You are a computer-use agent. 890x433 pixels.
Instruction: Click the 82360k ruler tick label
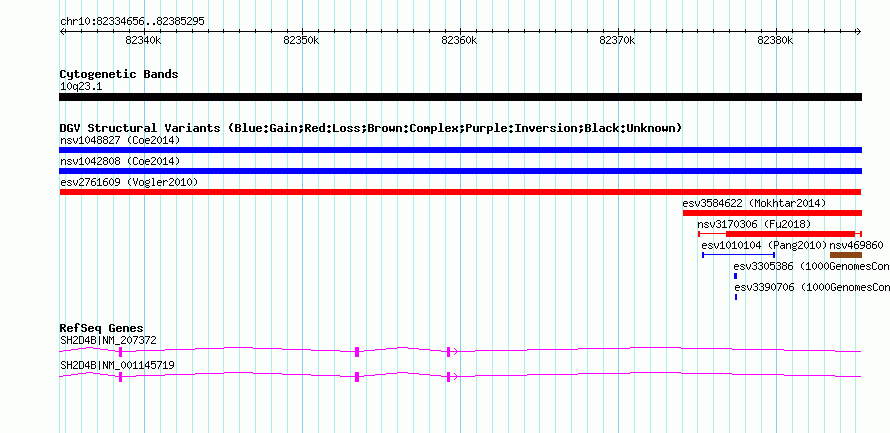(459, 40)
